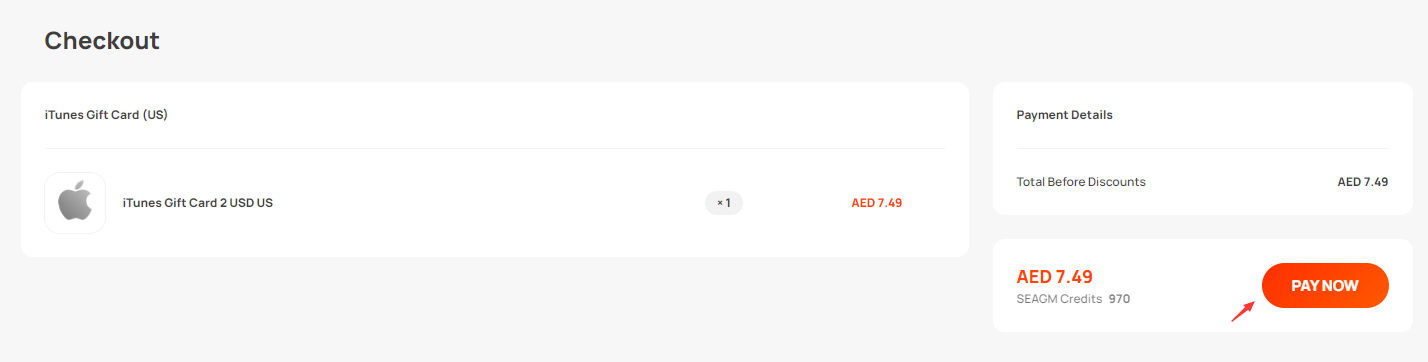The width and height of the screenshot is (1428, 362).
Task: Click the Payment Details heading
Action: point(1065,115)
